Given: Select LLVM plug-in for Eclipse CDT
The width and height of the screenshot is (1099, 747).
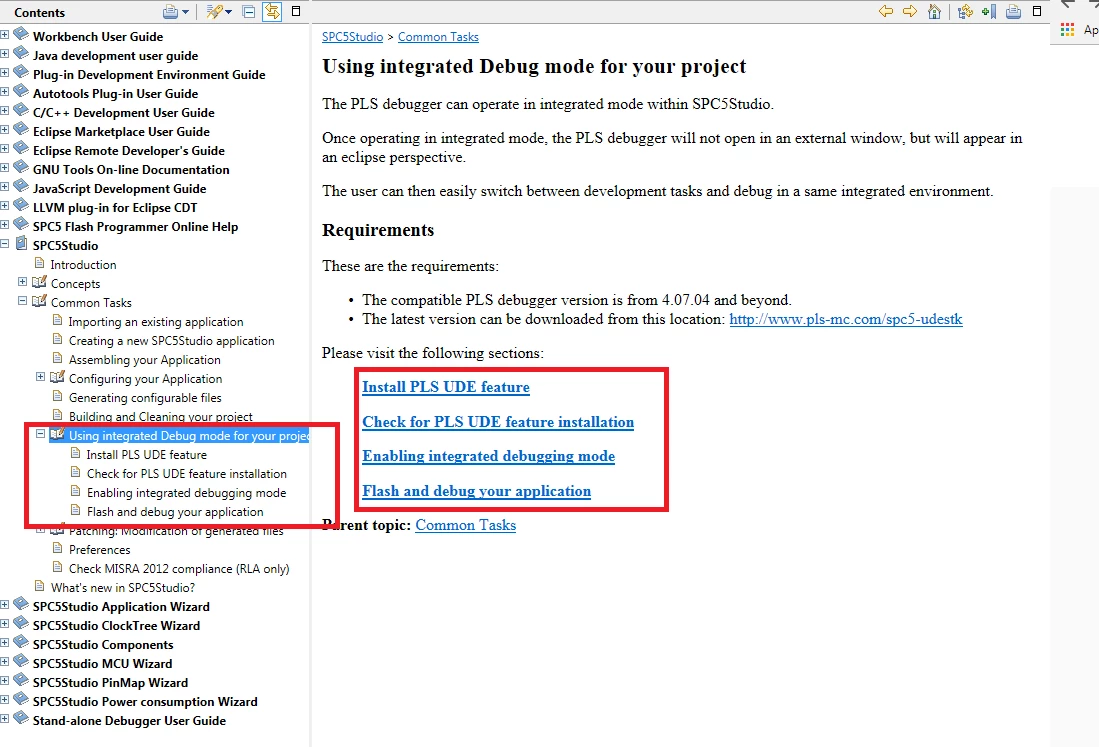Looking at the screenshot, I should (115, 207).
